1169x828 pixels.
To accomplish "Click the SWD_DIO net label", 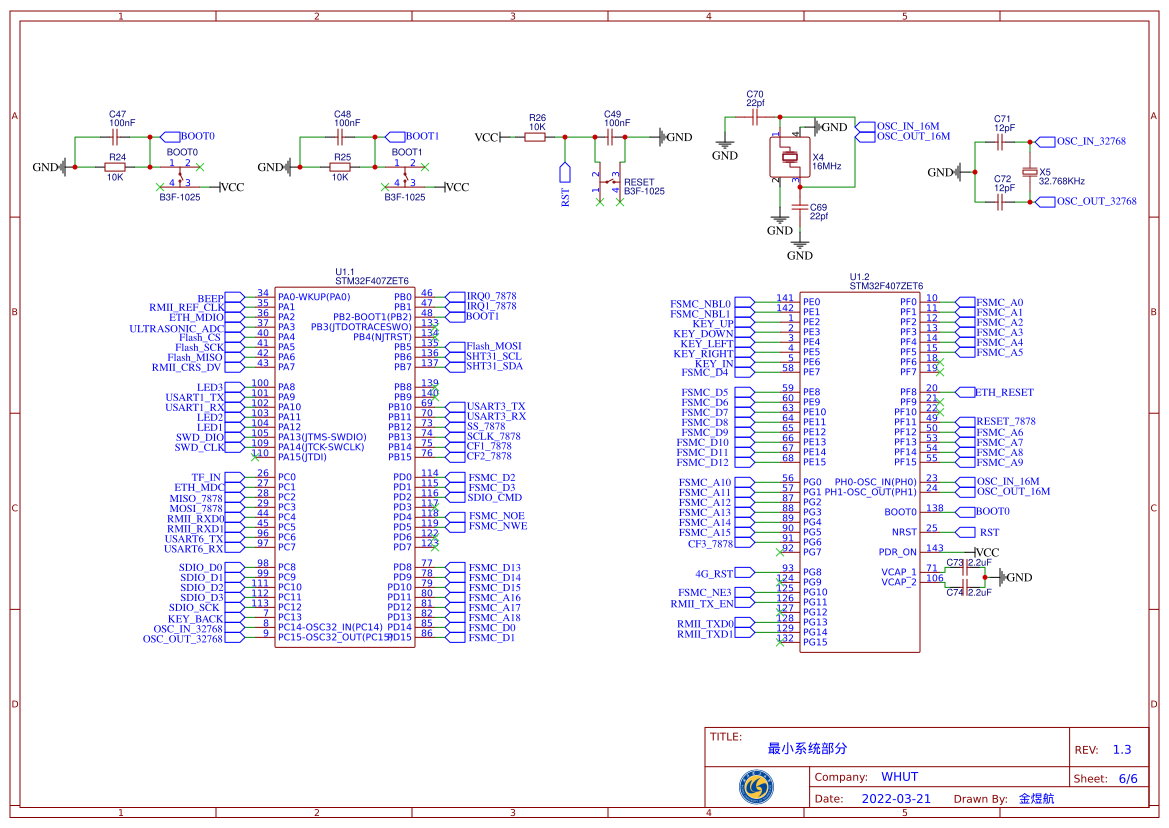I will [200, 437].
